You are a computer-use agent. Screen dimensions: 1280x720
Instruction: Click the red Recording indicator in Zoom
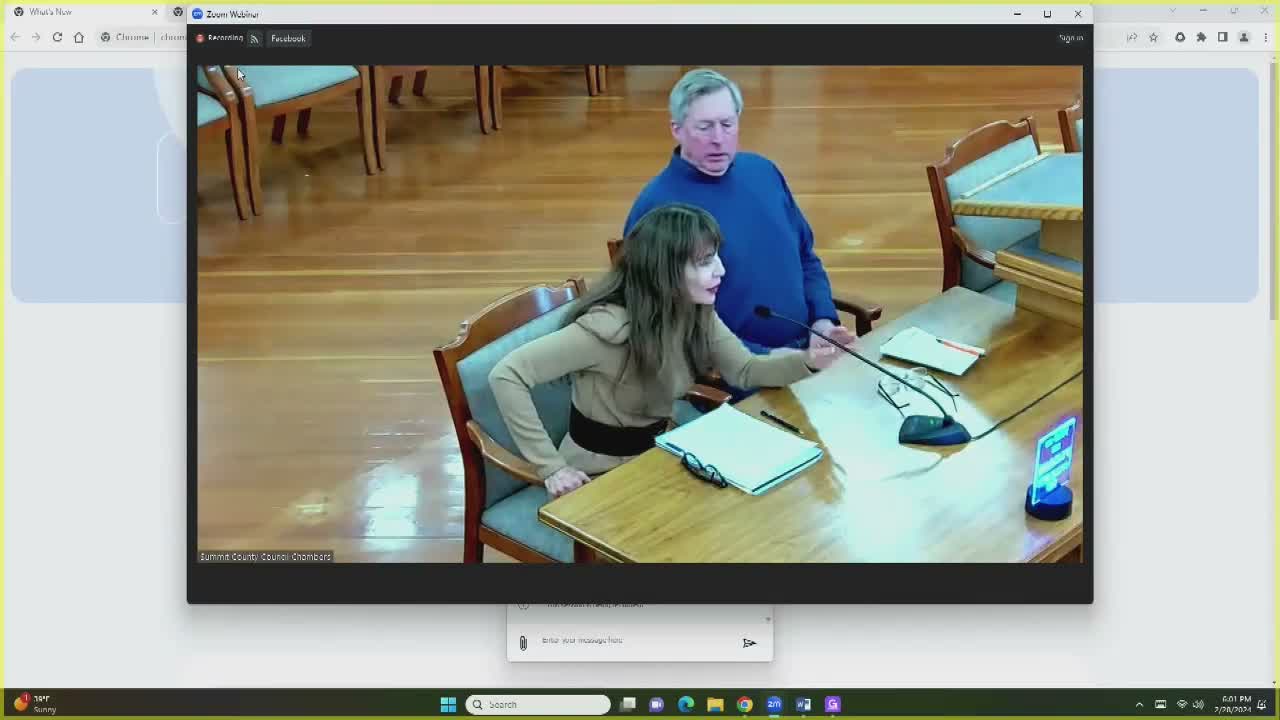pyautogui.click(x=220, y=38)
